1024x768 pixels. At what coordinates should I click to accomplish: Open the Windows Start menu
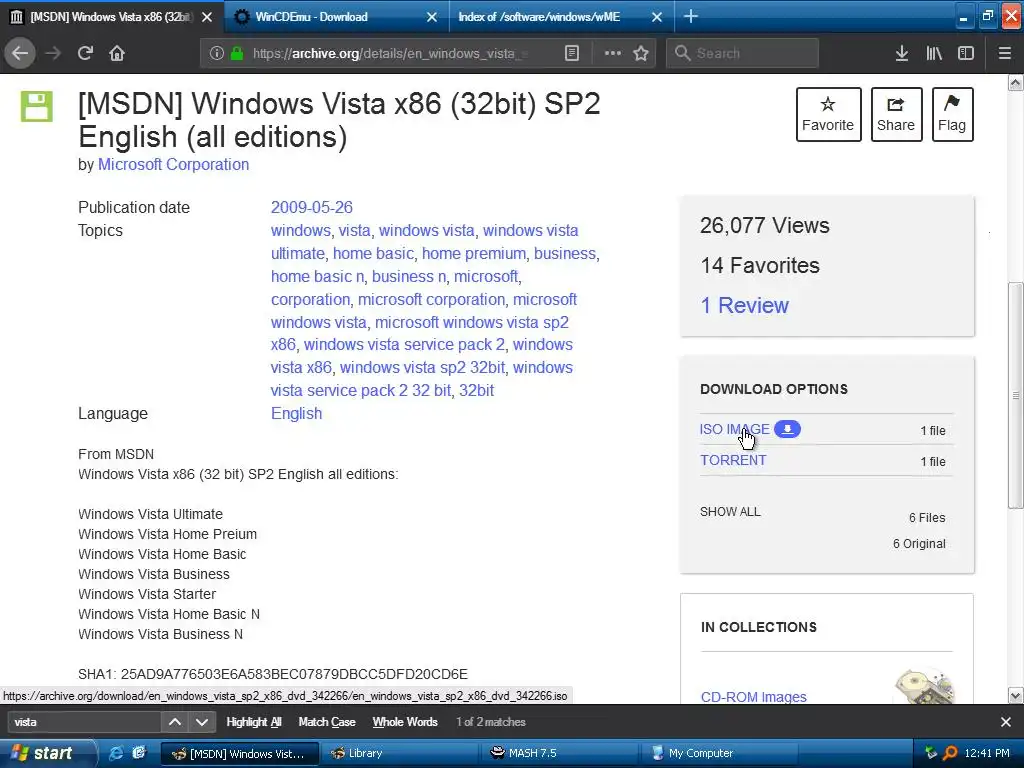click(x=46, y=753)
